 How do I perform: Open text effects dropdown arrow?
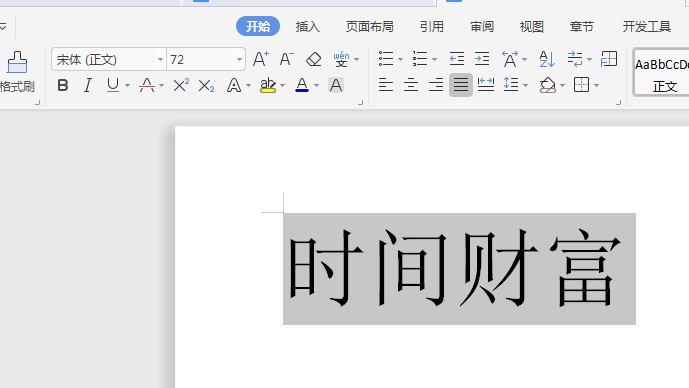point(248,85)
